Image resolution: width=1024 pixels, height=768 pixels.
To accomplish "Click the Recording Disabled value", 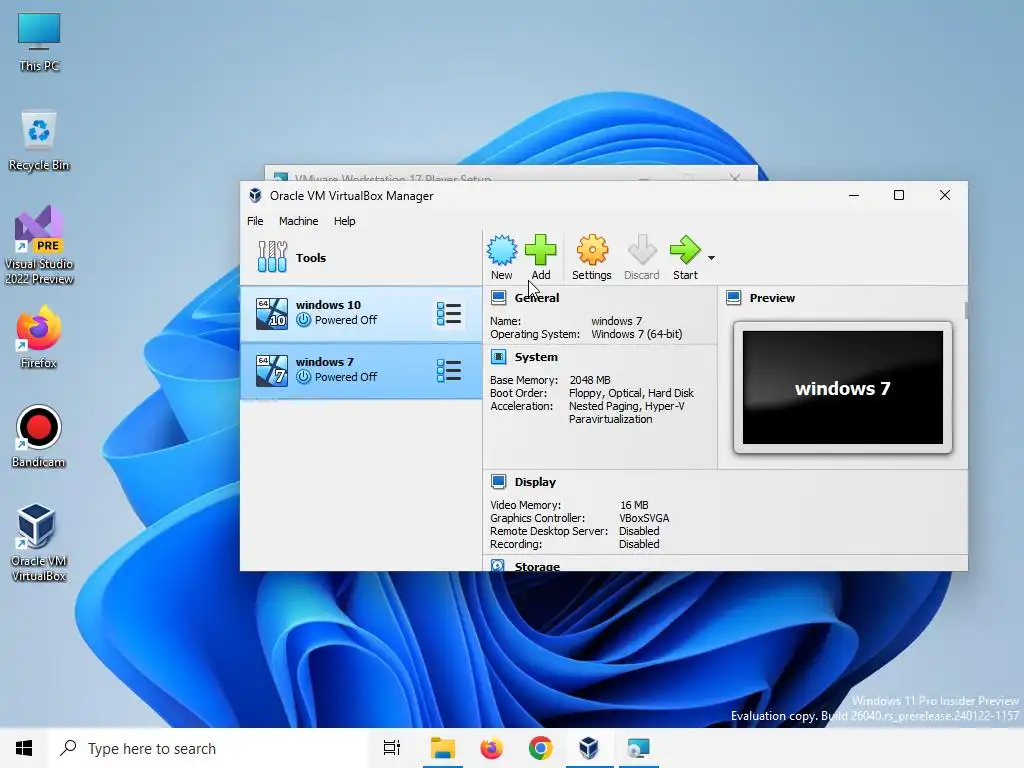I will pyautogui.click(x=639, y=544).
